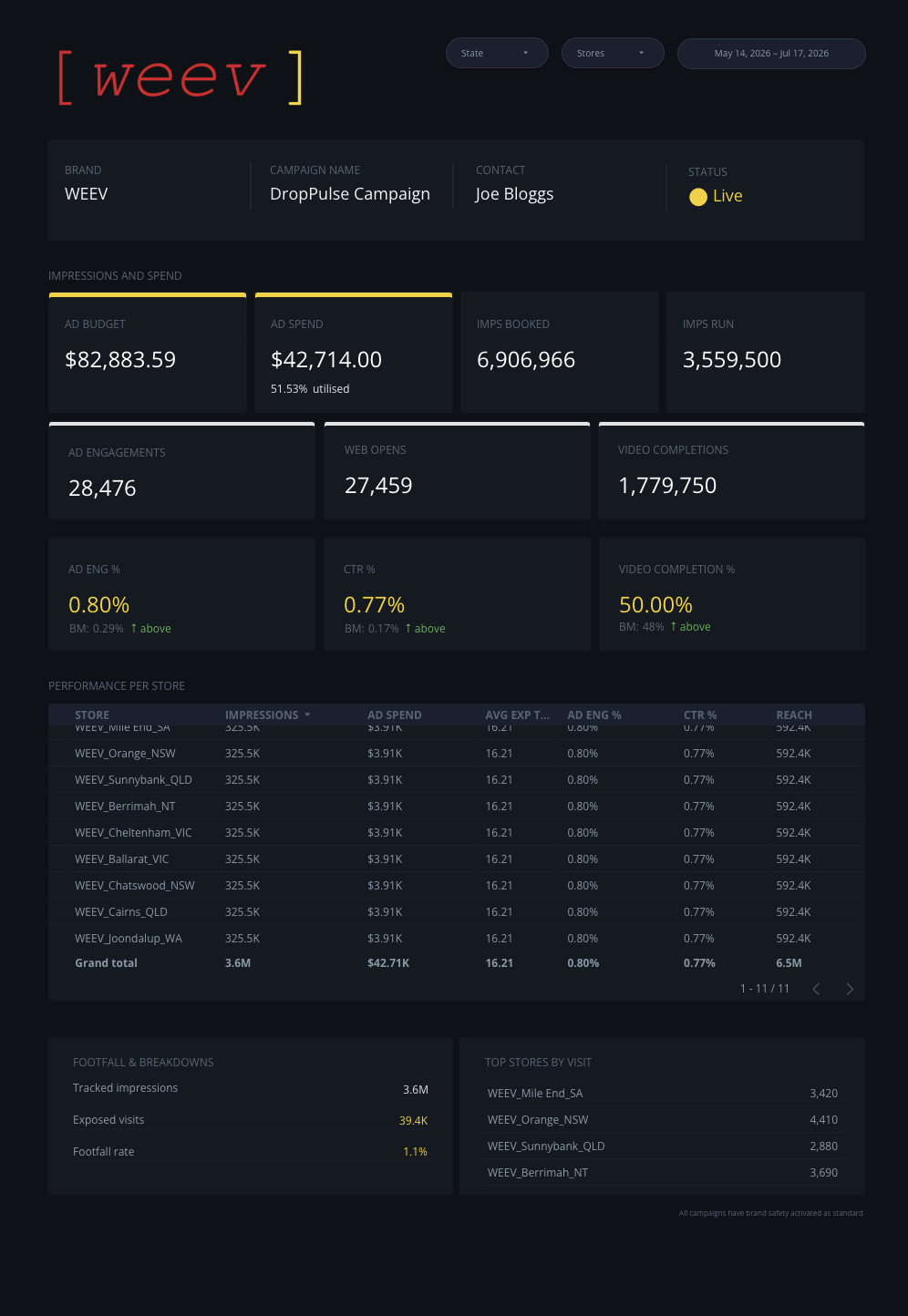This screenshot has width=908, height=1316.
Task: Select the WEEV_Cheltenham_VIC row
Action: [x=456, y=833]
